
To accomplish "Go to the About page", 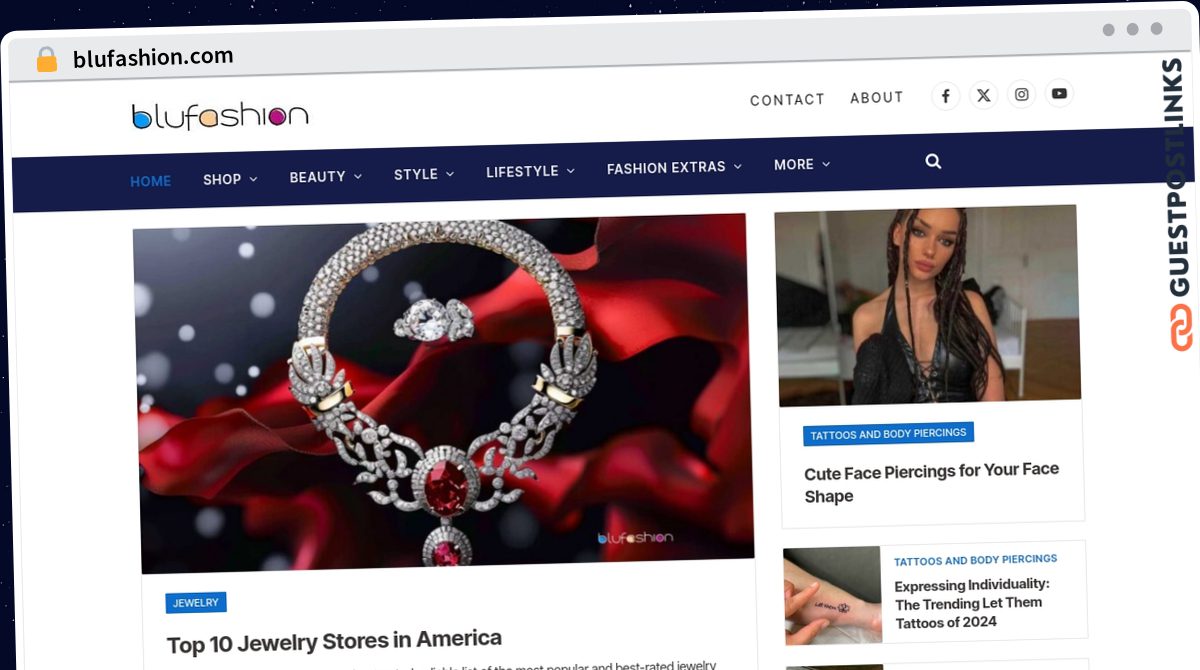I will [877, 97].
